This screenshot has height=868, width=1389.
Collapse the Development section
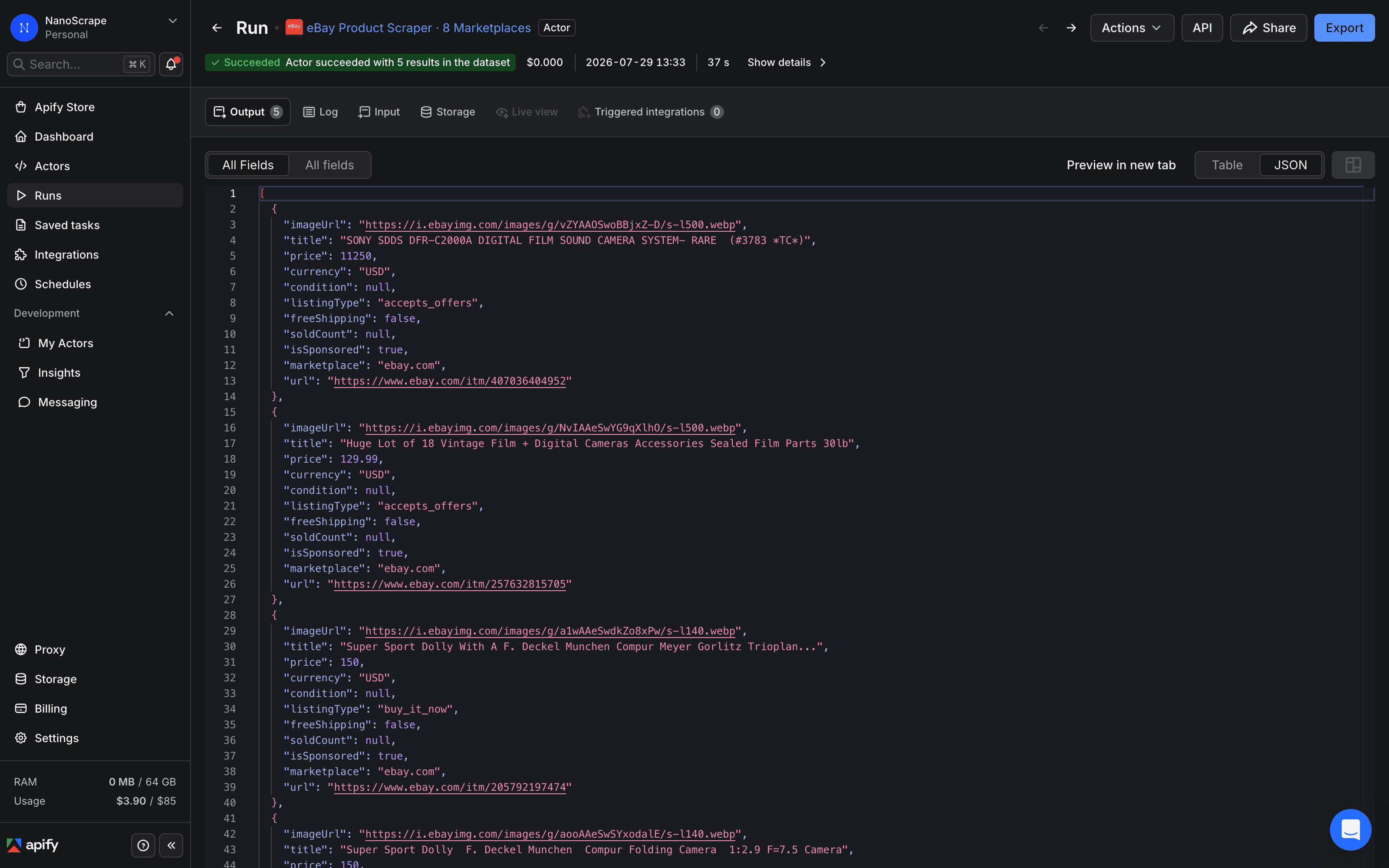pyautogui.click(x=169, y=313)
